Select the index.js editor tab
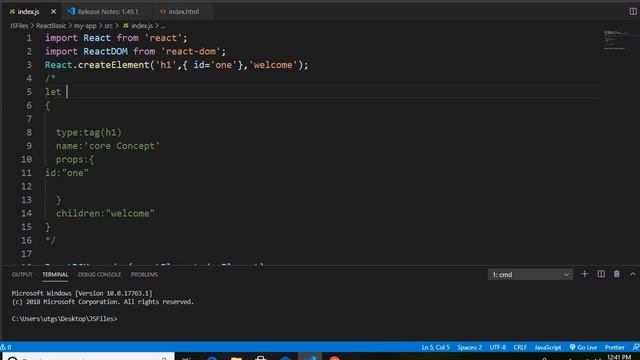The height and width of the screenshot is (360, 640). click(x=28, y=12)
